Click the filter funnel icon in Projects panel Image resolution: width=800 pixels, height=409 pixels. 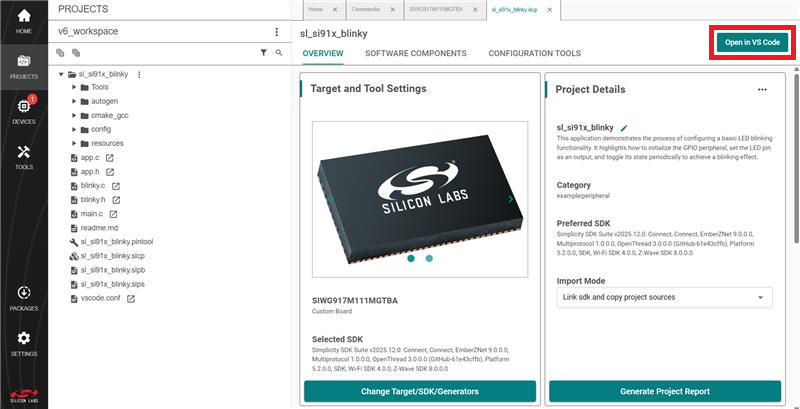point(263,53)
